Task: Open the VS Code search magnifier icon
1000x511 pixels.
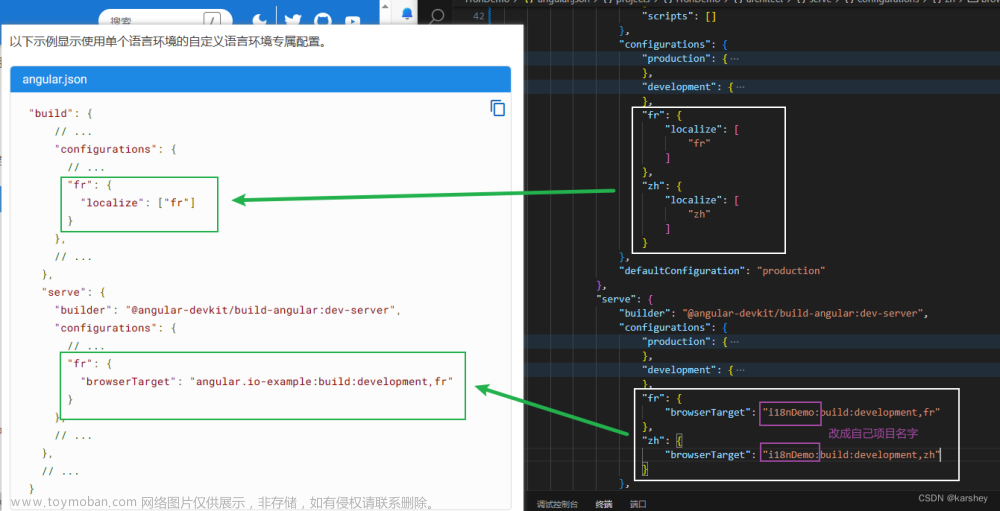Action: 436,17
